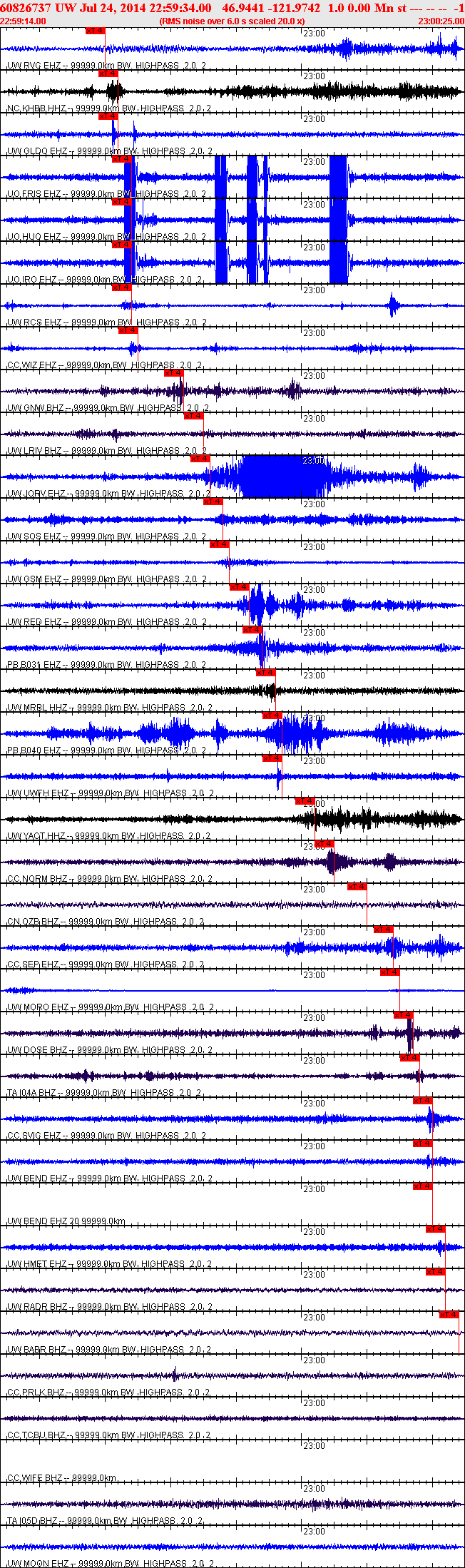Click the RMS noise scaling note in the header
The height and width of the screenshot is (1568, 465).
[232, 21]
